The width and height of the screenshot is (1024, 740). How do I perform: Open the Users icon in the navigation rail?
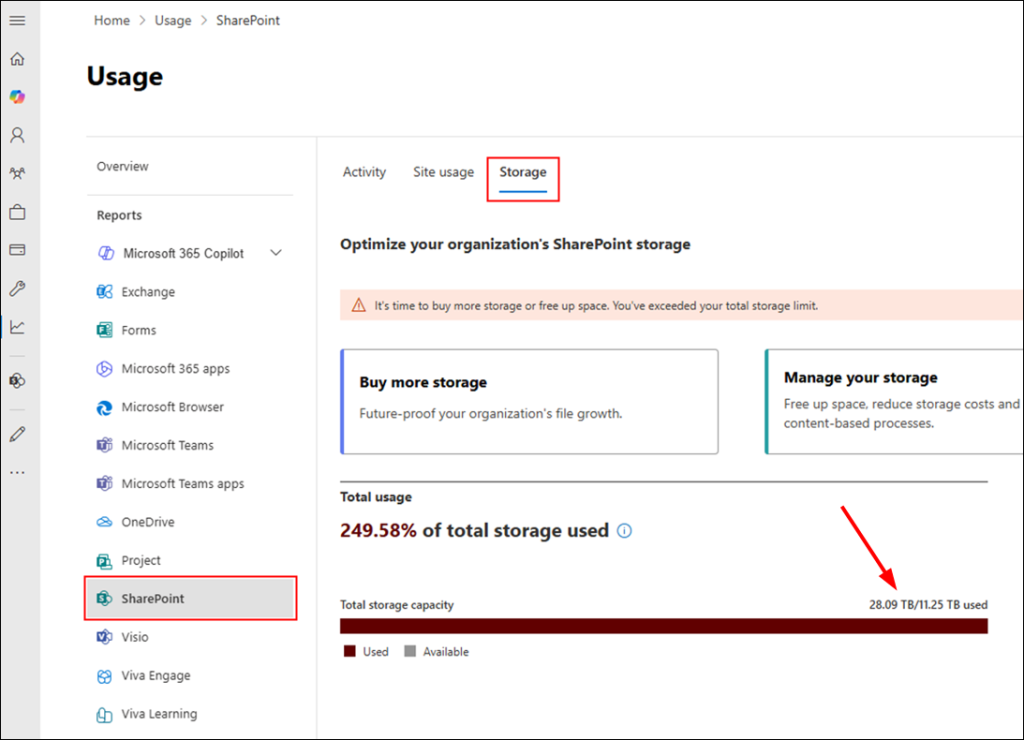pyautogui.click(x=17, y=134)
